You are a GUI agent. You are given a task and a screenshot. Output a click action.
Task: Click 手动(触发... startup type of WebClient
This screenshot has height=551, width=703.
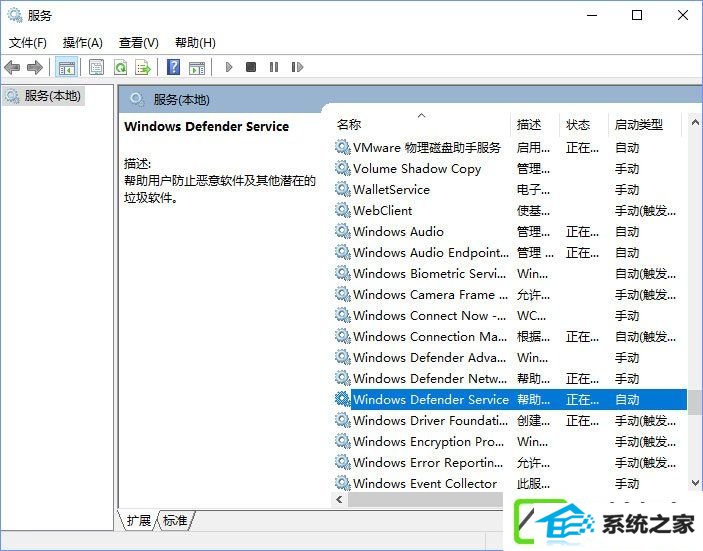click(645, 210)
